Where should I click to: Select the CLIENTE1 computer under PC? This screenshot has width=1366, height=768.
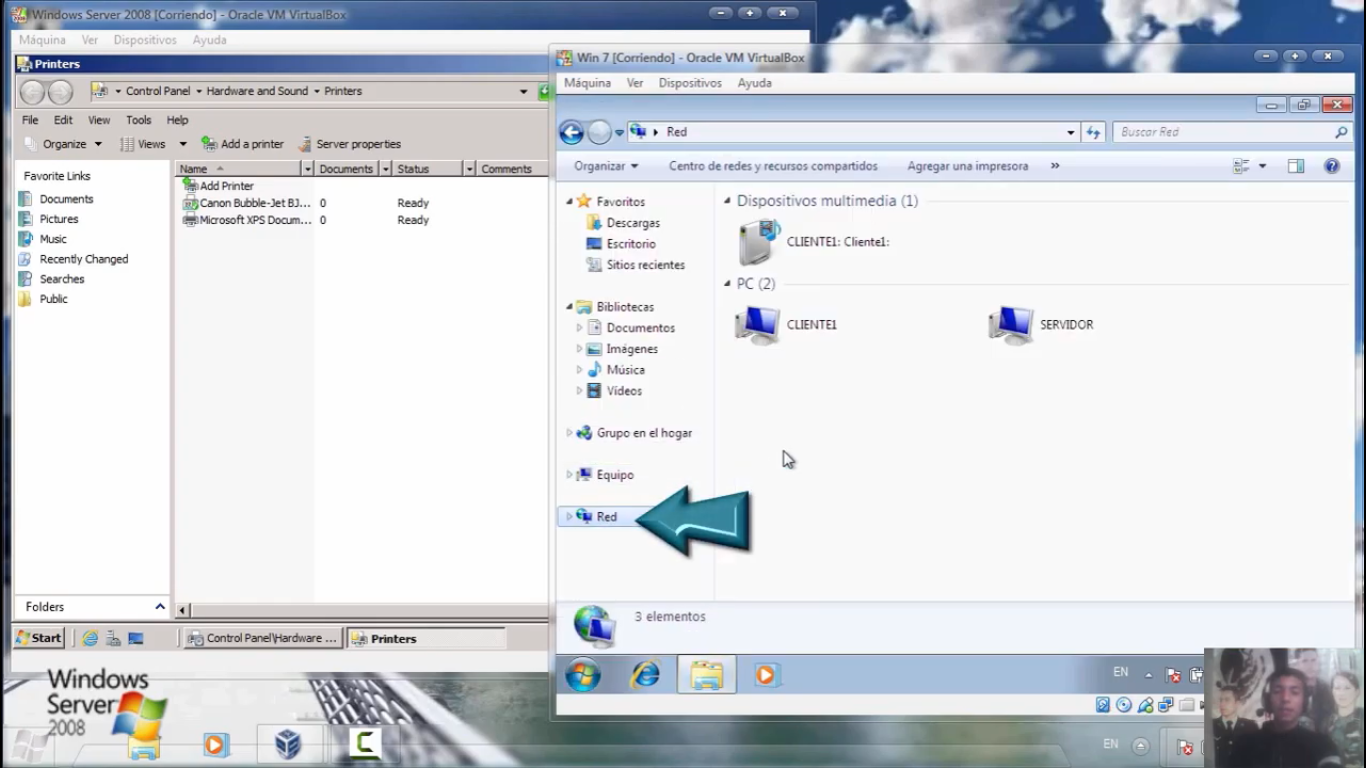(757, 325)
